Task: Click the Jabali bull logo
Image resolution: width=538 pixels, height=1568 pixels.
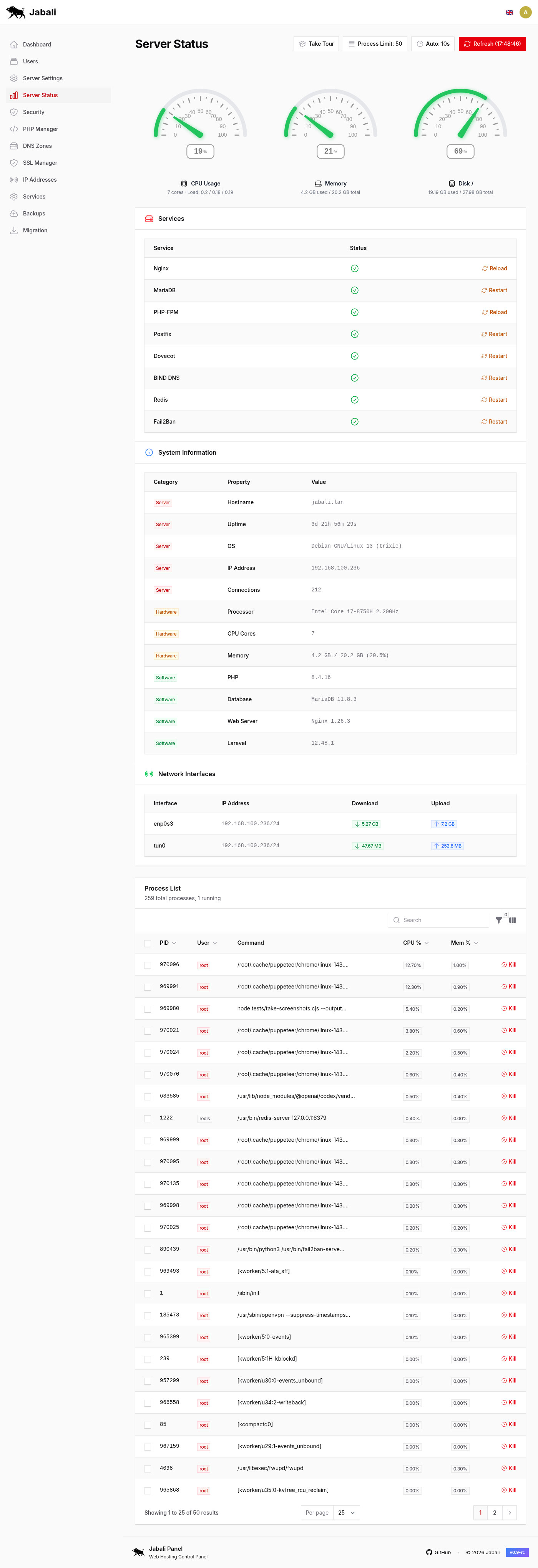Action: [x=16, y=12]
